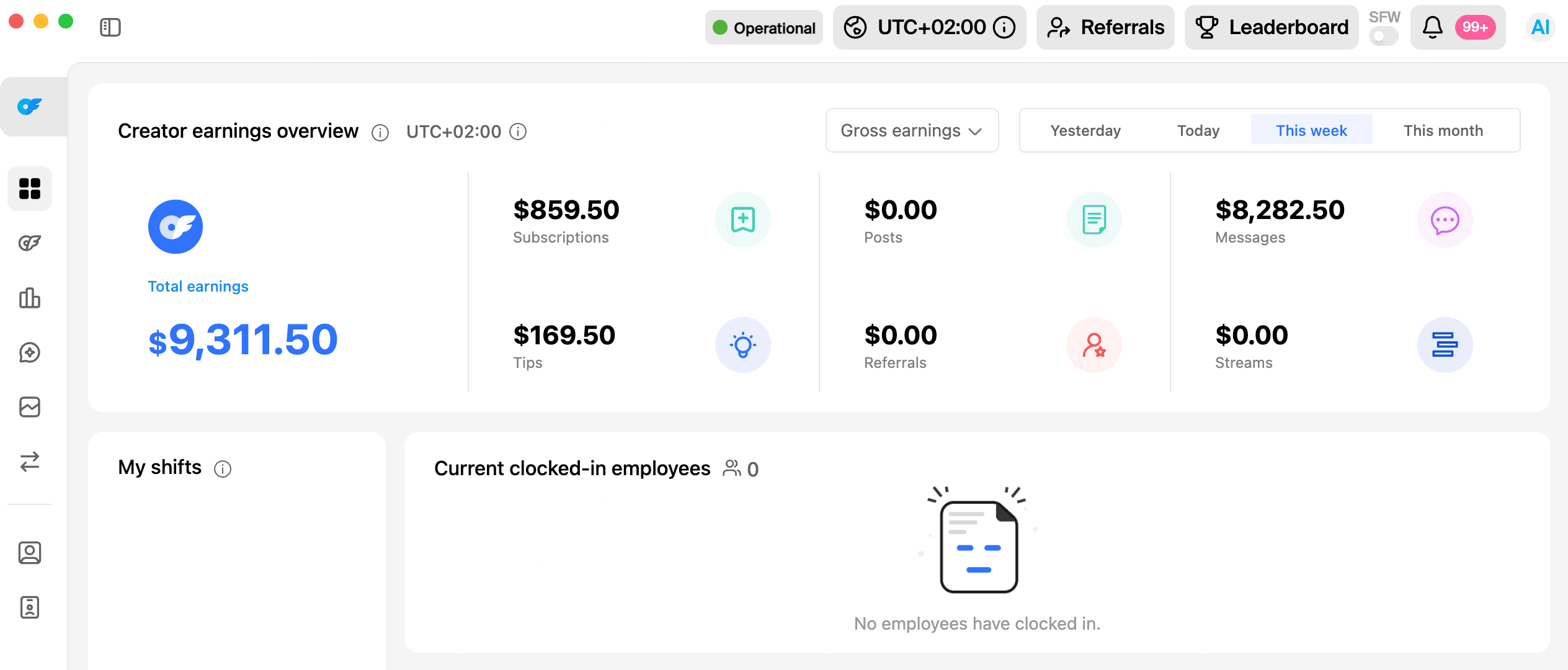Click the Tips lightbulb icon
The image size is (1568, 670).
(x=742, y=345)
